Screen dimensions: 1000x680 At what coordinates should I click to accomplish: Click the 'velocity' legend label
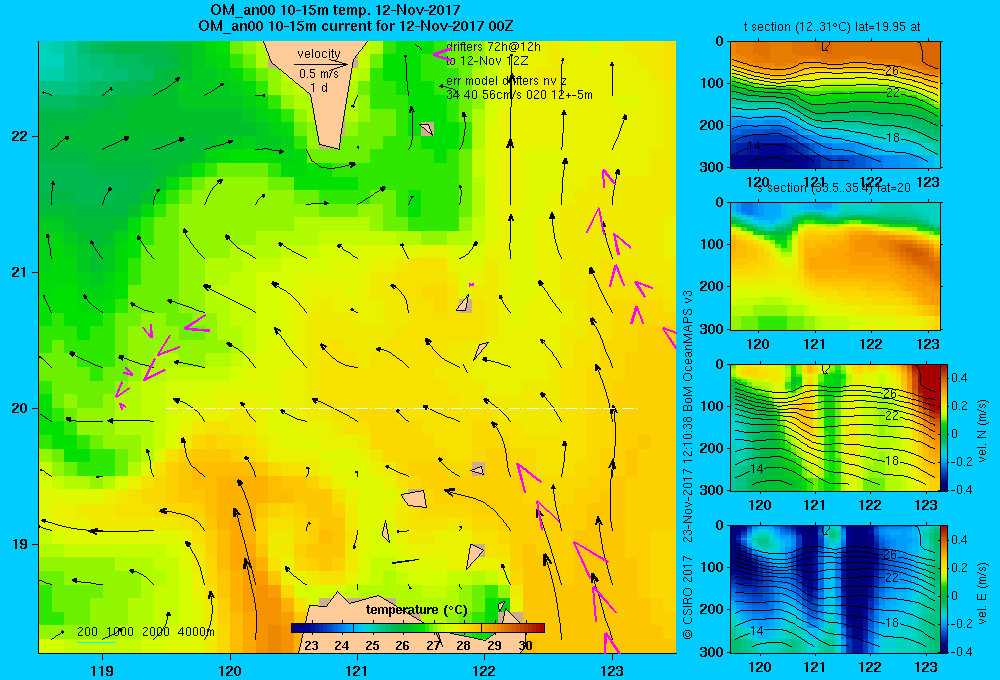pos(319,54)
